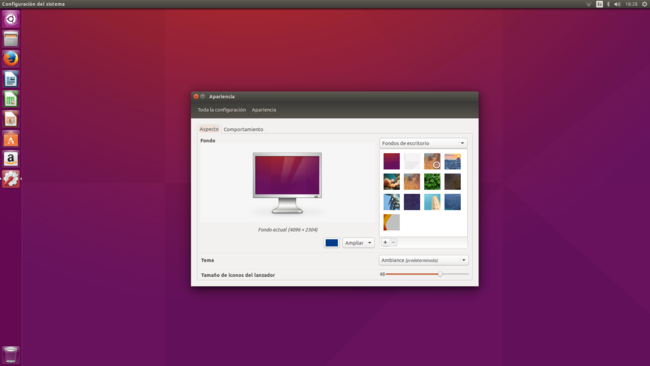Click System Settings launcher icon
Image resolution: width=650 pixels, height=366 pixels.
coord(11,179)
